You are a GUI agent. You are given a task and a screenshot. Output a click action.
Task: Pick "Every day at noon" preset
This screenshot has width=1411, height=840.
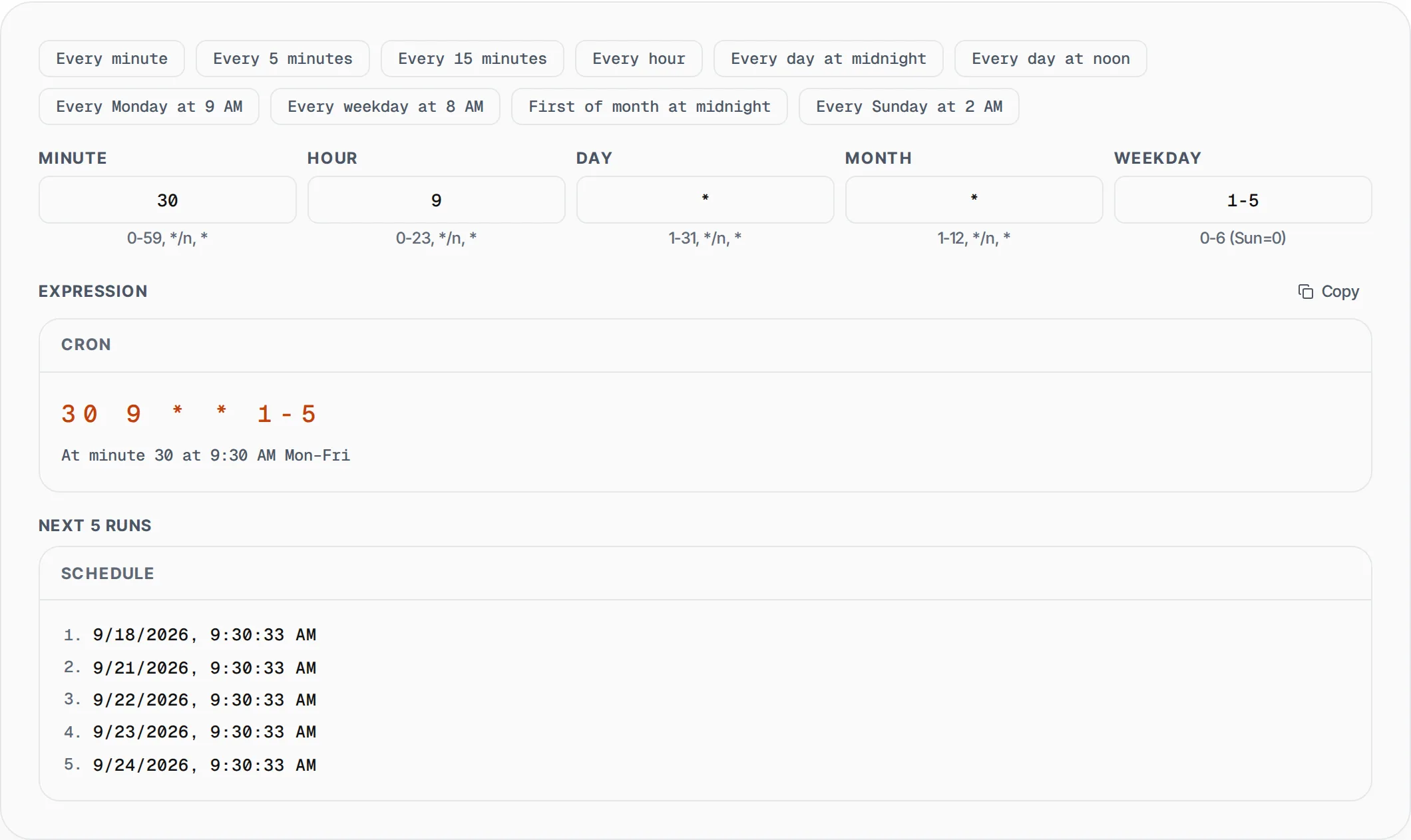[1051, 59]
